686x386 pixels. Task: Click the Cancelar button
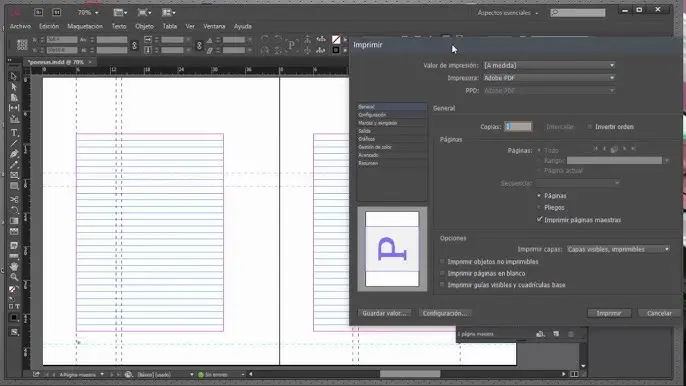(659, 313)
